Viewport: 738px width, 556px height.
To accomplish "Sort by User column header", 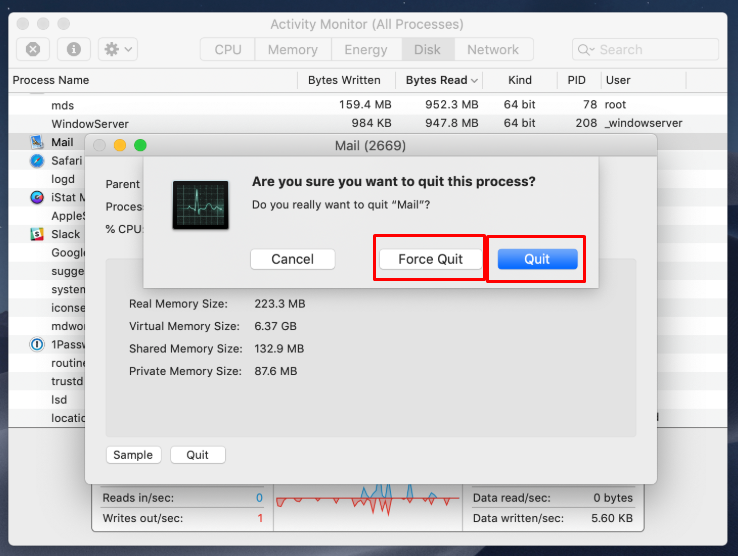I will pos(618,80).
